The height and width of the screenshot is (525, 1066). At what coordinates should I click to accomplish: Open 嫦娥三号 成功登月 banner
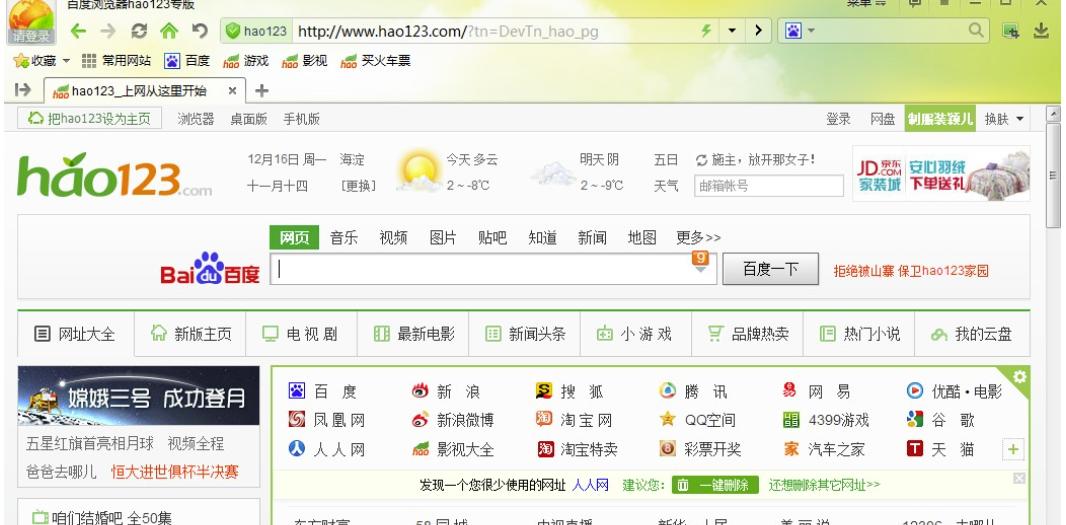pos(139,396)
